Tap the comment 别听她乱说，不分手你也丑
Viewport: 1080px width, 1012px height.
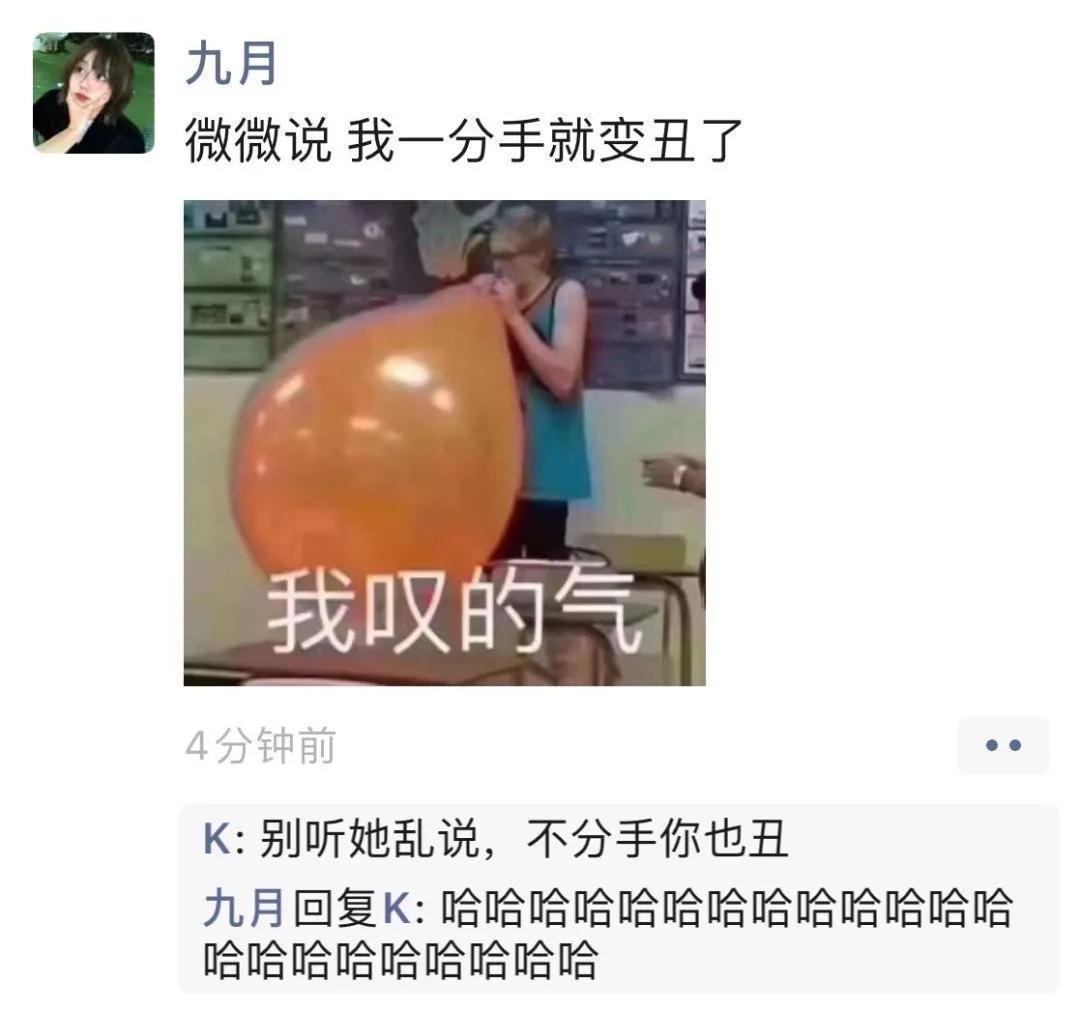pos(523,839)
